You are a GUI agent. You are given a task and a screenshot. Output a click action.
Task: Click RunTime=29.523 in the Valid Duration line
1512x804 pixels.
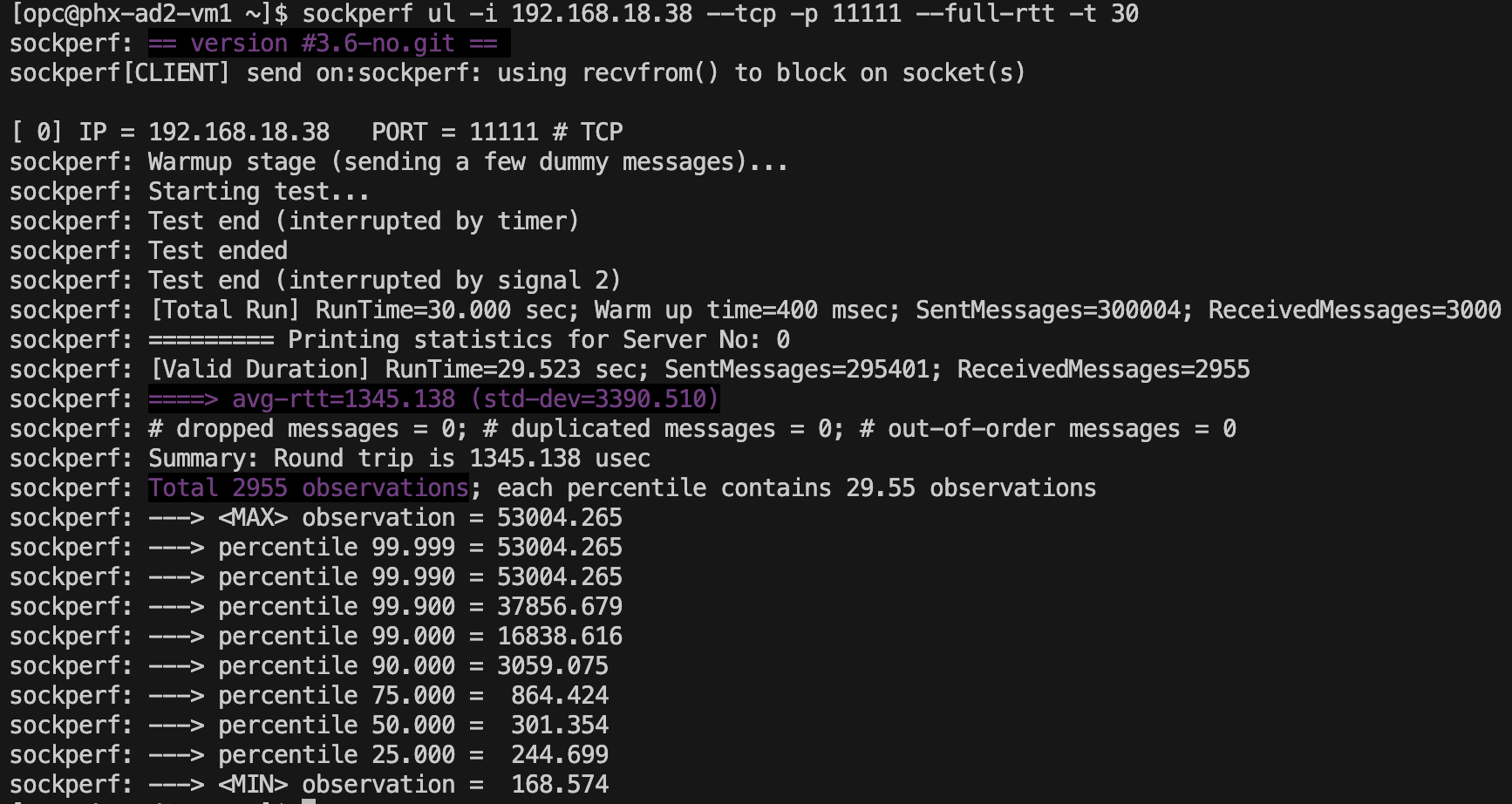point(482,370)
